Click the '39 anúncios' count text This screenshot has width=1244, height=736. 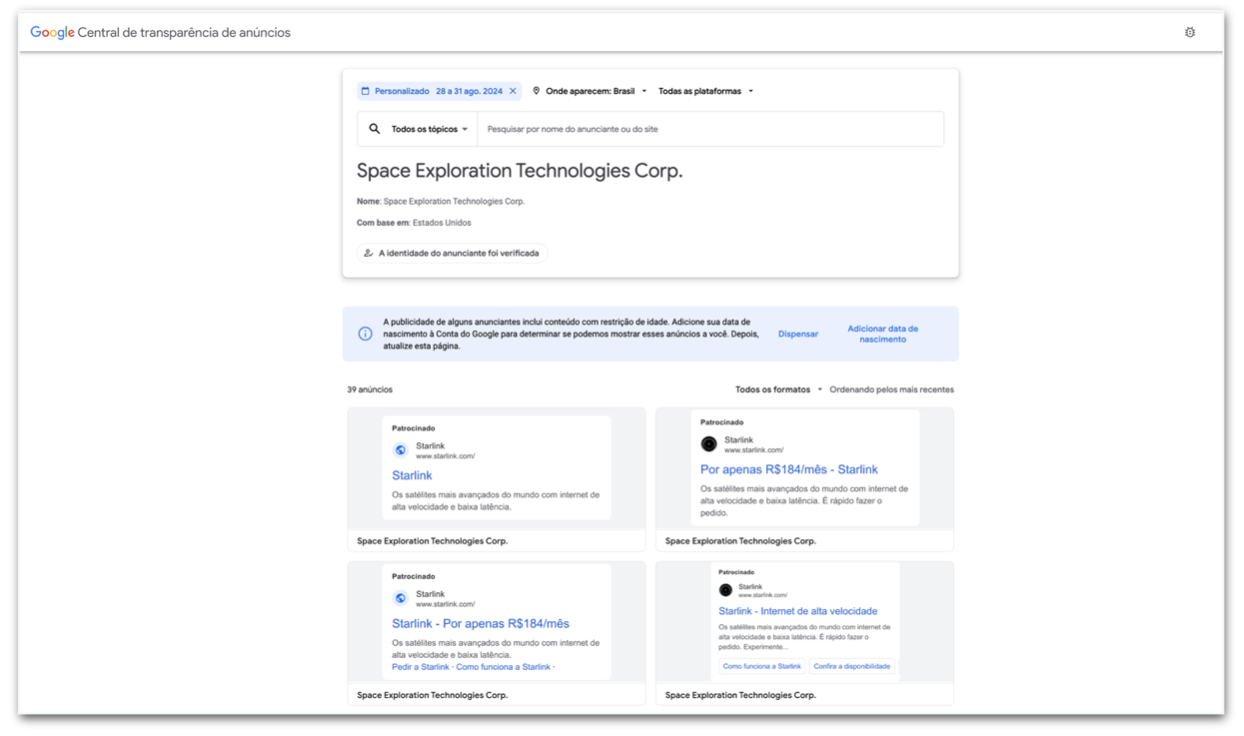[370, 390]
